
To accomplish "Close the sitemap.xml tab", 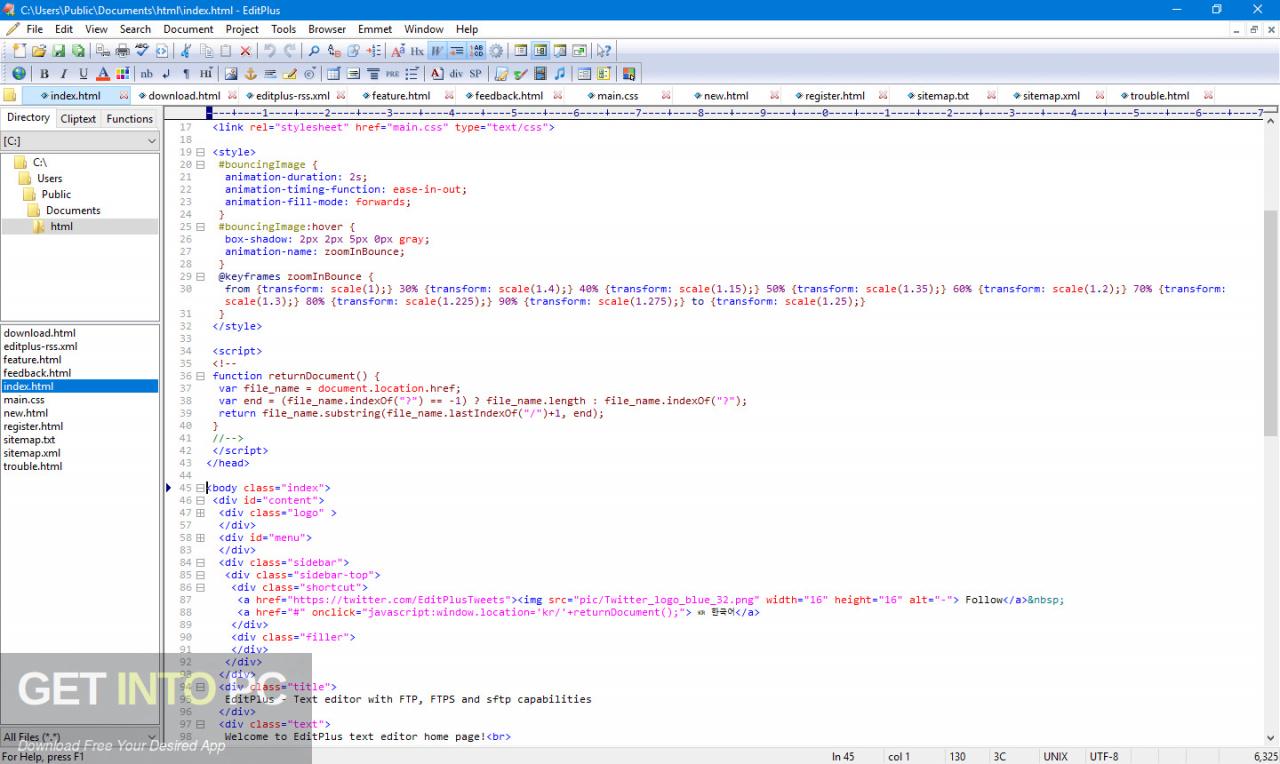I will coord(1100,96).
